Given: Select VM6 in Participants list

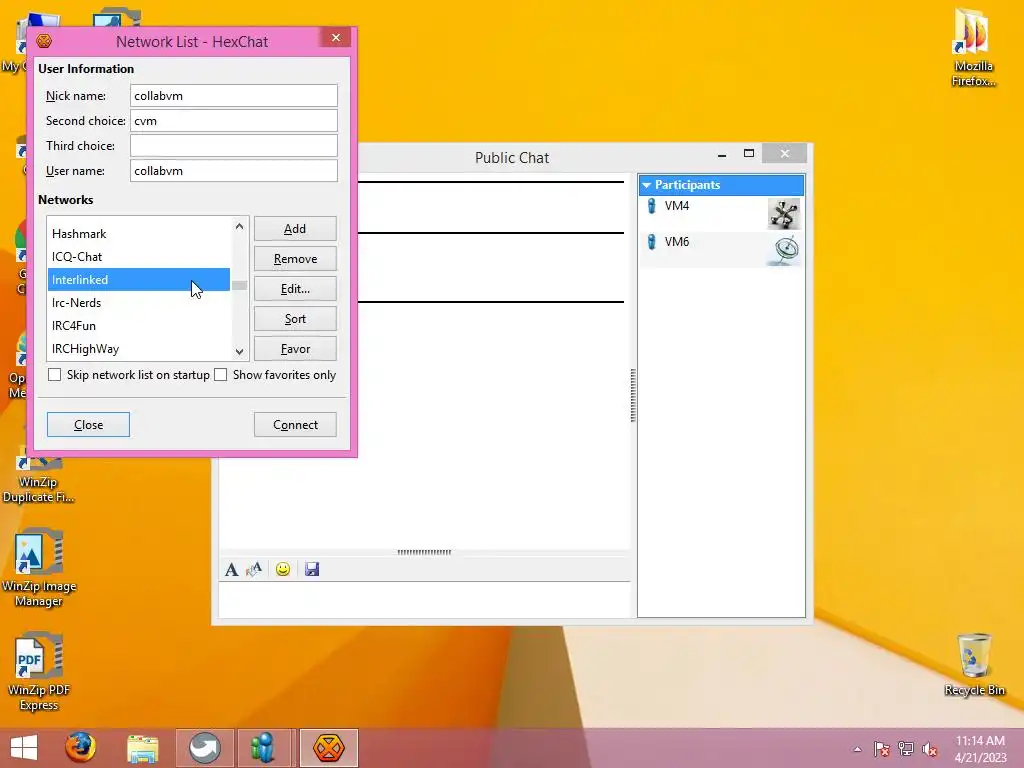Looking at the screenshot, I should pos(721,249).
